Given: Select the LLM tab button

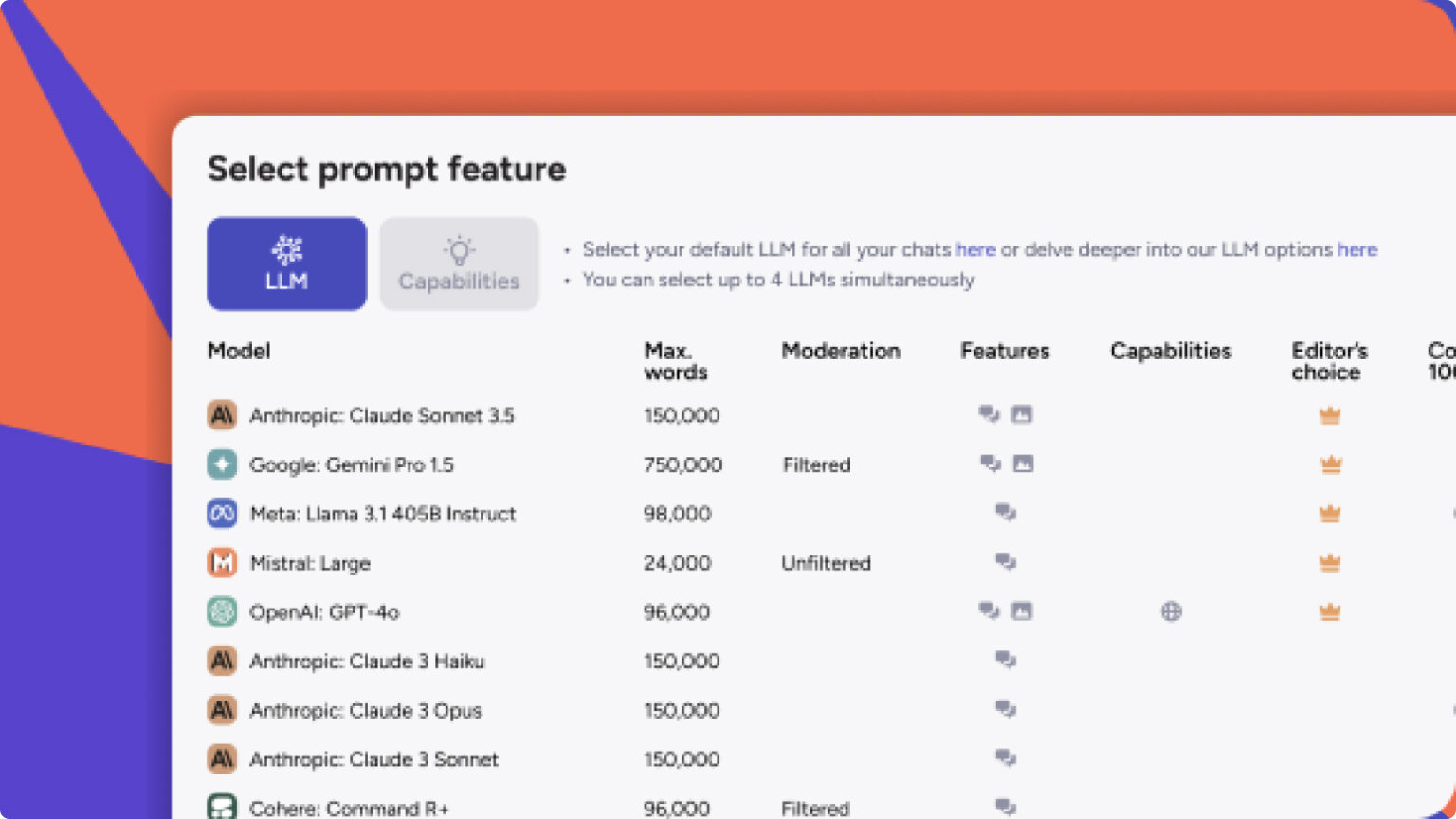Looking at the screenshot, I should point(286,264).
